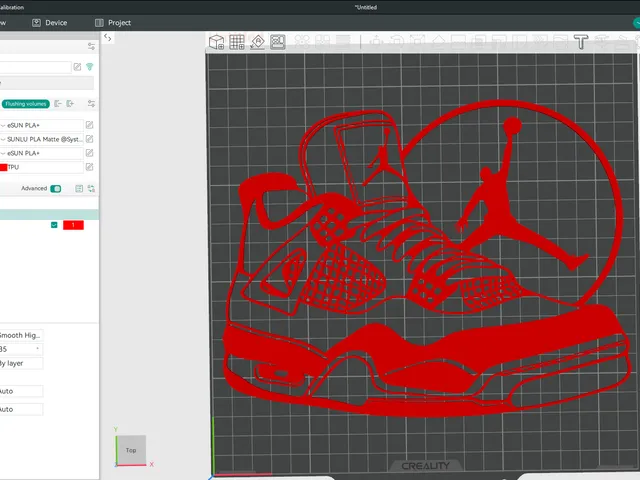Click the WiFi icon beside the printer field
Image resolution: width=640 pixels, height=480 pixels.
pyautogui.click(x=90, y=67)
